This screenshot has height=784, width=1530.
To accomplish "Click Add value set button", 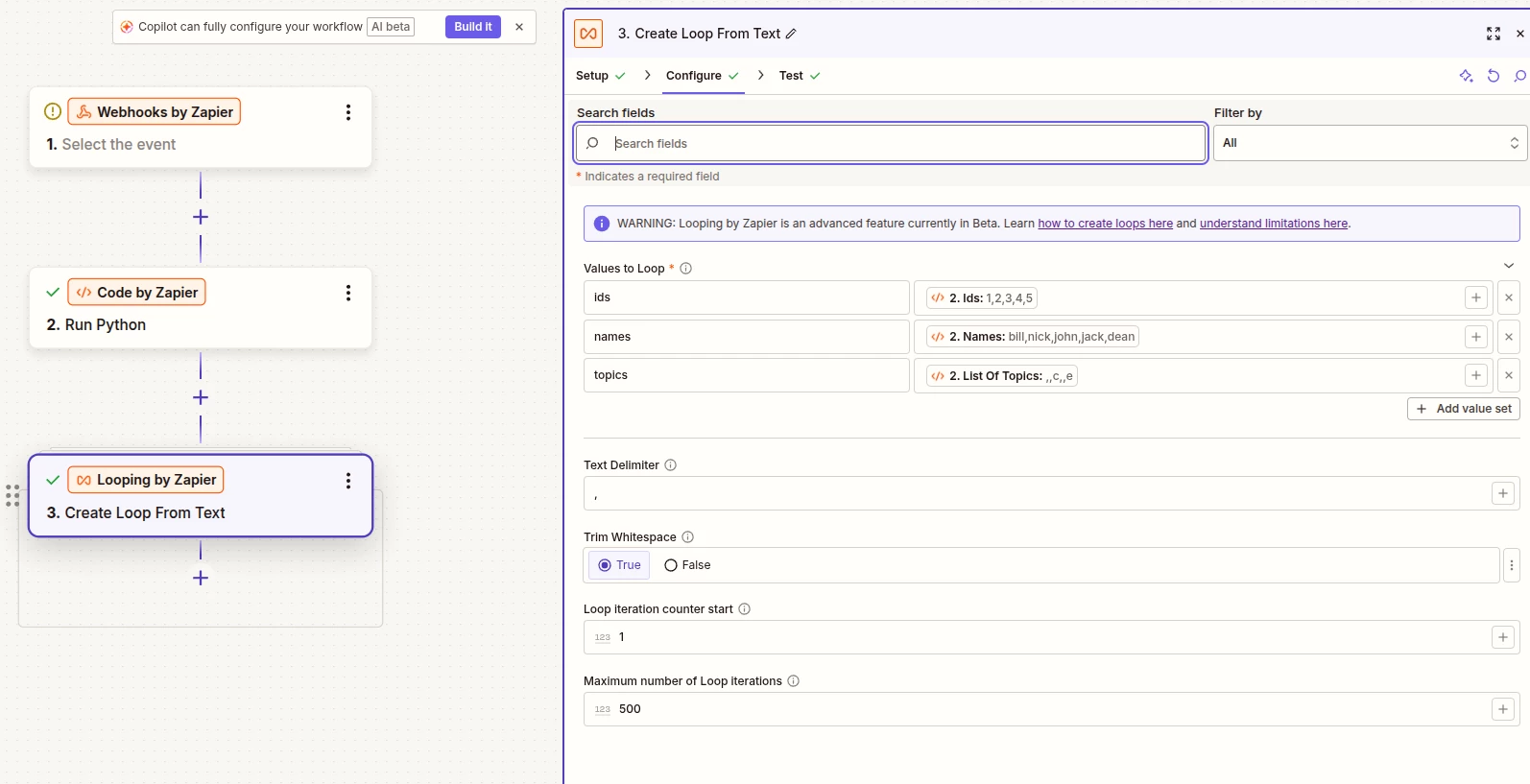I will [x=1464, y=409].
